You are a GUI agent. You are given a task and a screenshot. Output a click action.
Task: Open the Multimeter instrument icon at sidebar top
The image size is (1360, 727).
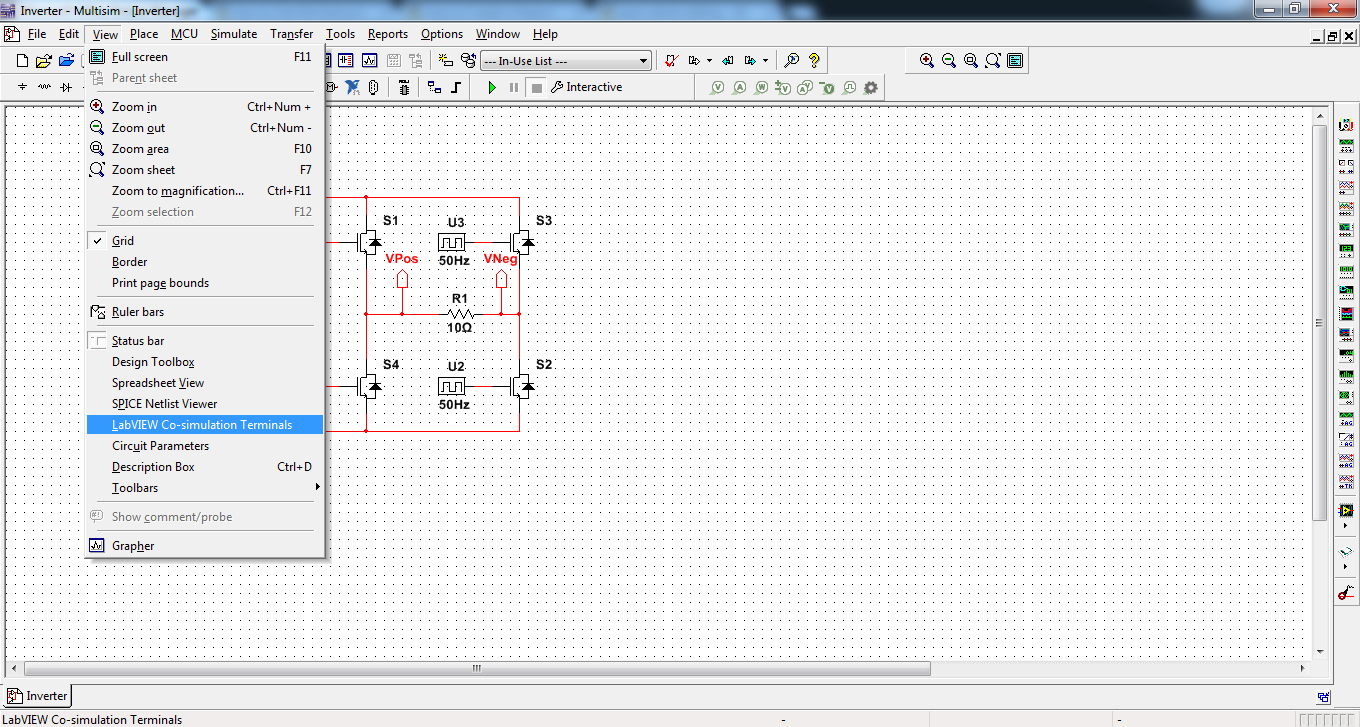[1345, 125]
